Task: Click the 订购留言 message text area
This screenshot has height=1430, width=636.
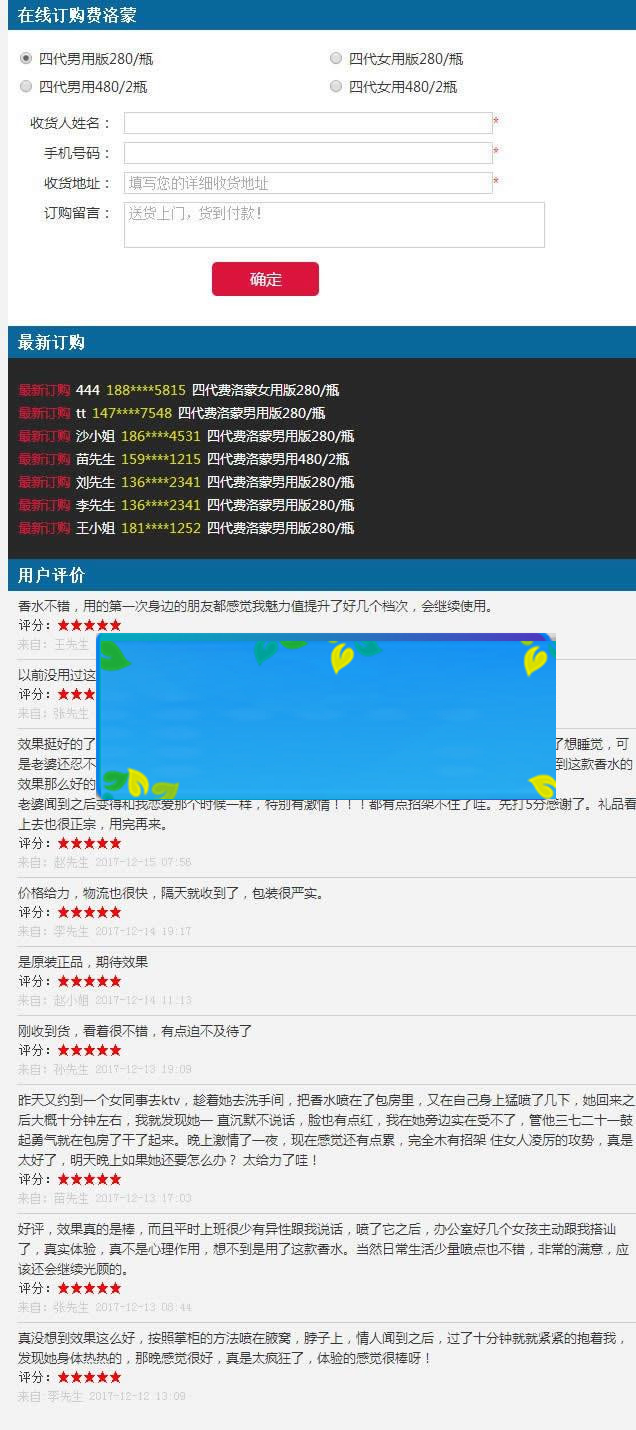Action: (334, 225)
